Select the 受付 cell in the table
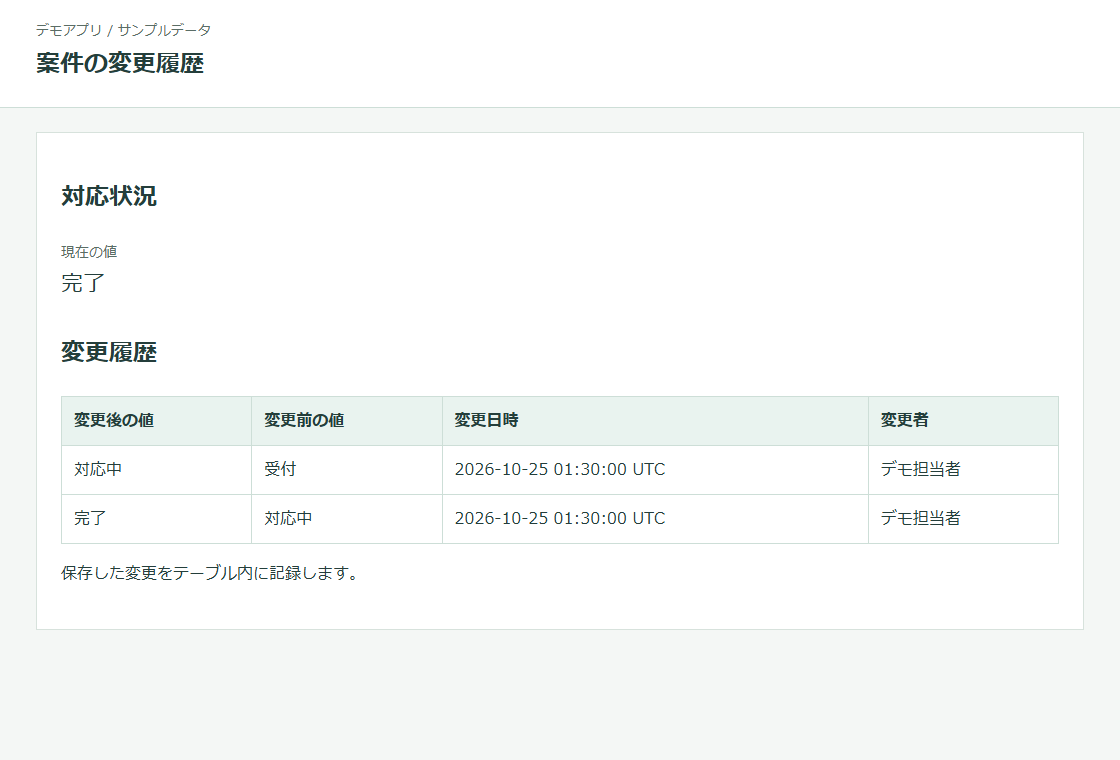Image resolution: width=1120 pixels, height=760 pixels. tap(347, 470)
